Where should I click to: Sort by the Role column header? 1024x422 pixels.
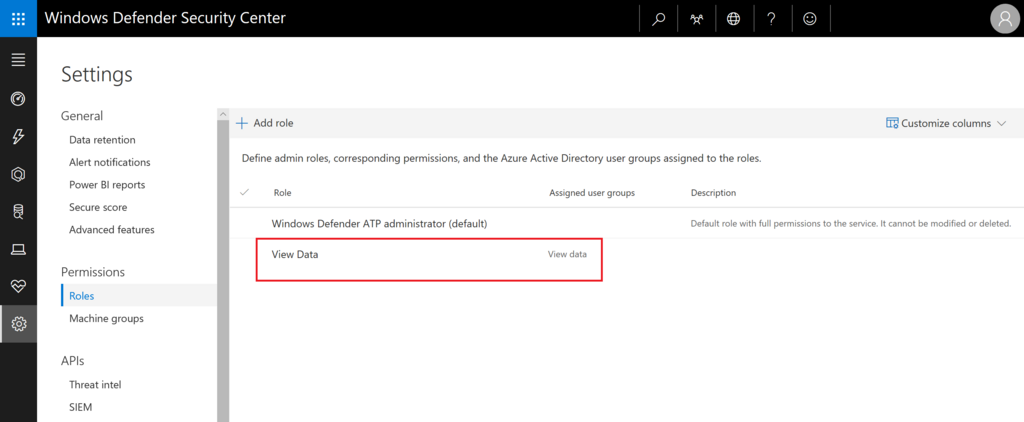pyautogui.click(x=282, y=193)
